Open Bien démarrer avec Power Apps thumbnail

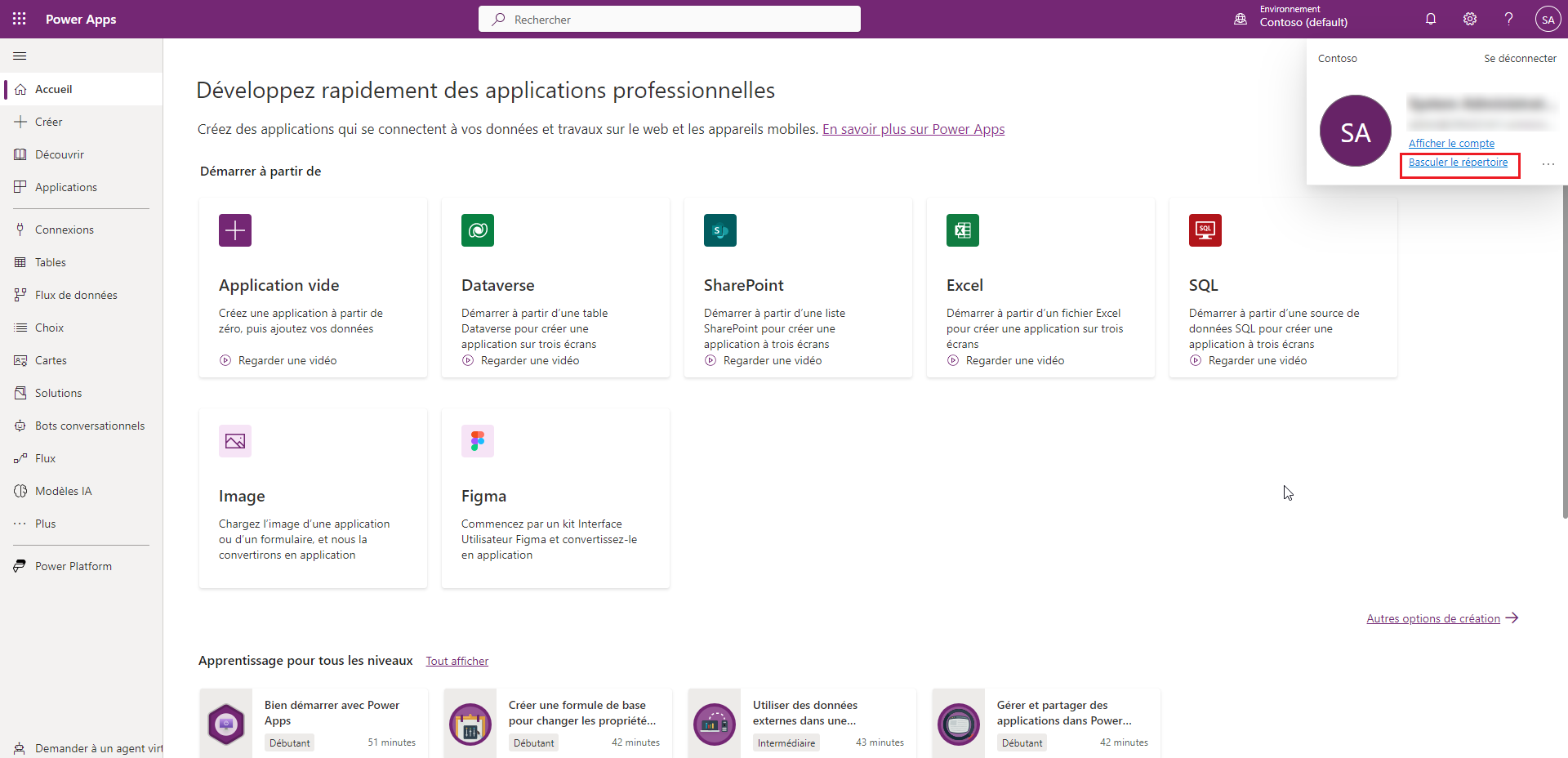point(226,724)
